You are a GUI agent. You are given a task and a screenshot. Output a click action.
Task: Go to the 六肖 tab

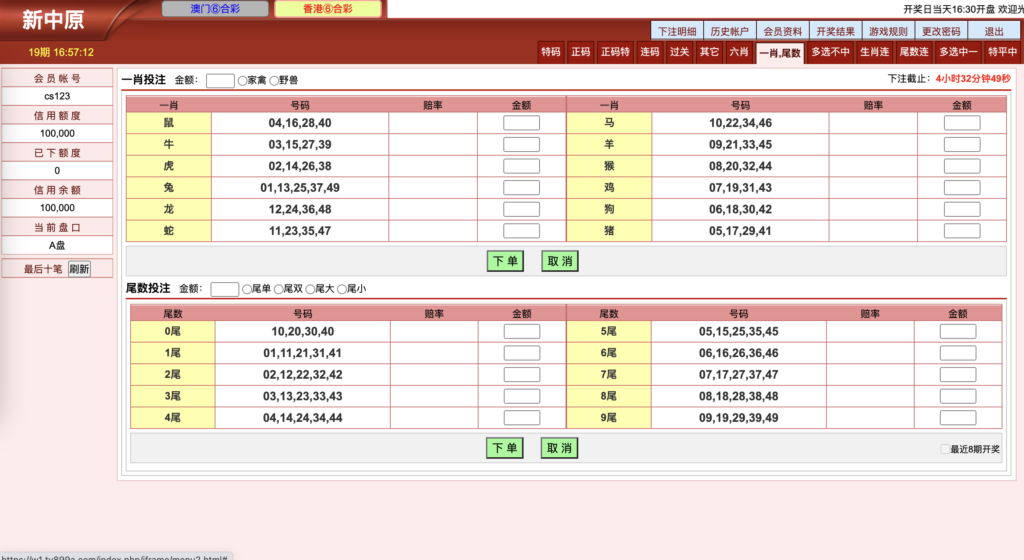coord(738,52)
